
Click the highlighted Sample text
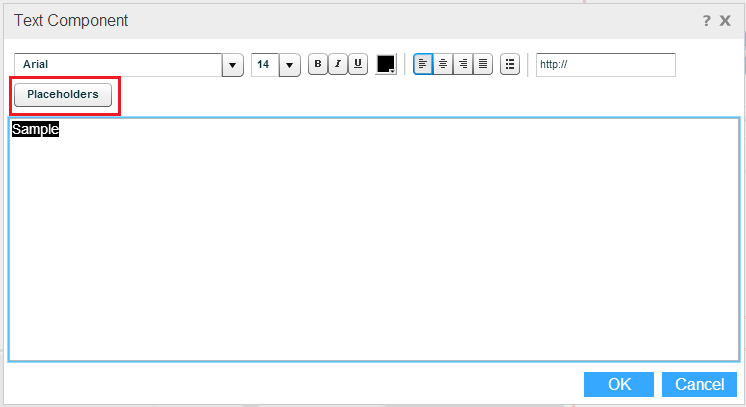point(35,130)
